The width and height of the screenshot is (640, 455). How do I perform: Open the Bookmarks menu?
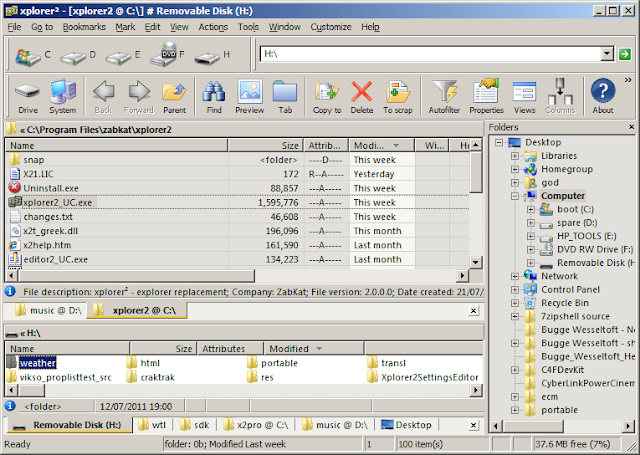[84, 27]
